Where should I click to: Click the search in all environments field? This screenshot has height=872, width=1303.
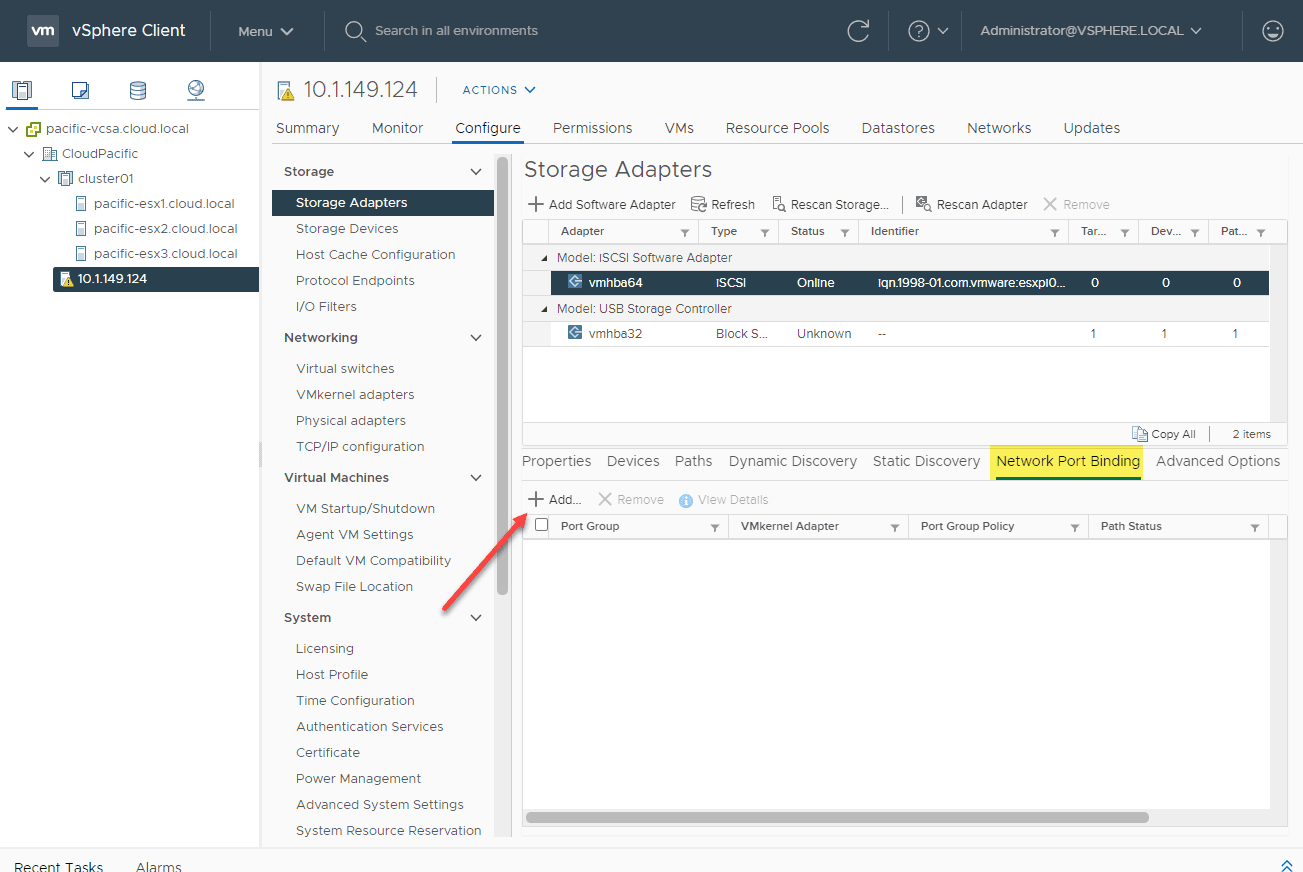pyautogui.click(x=456, y=31)
